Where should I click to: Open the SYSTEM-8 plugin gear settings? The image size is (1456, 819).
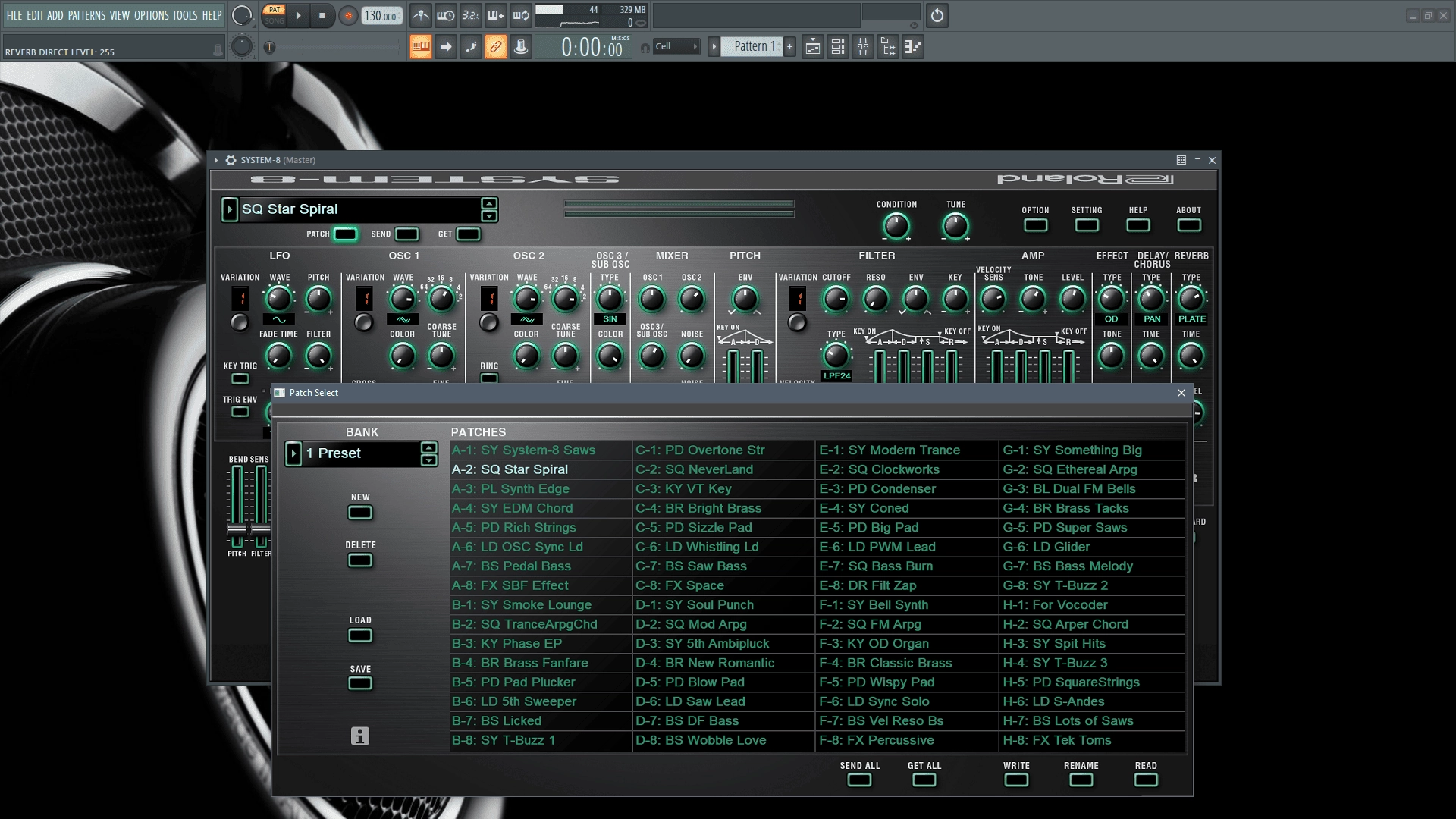[x=231, y=160]
